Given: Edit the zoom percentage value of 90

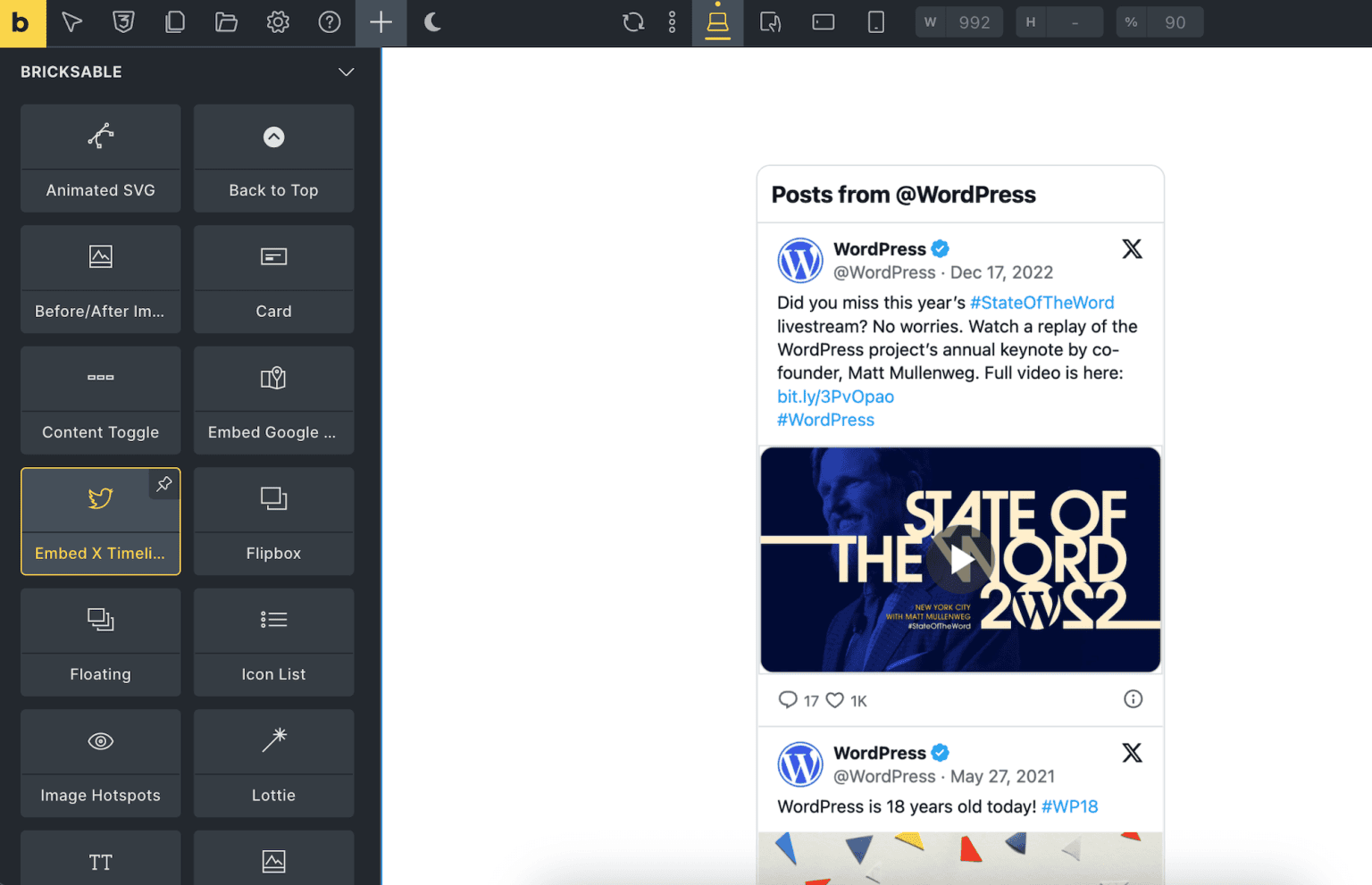Looking at the screenshot, I should click(1175, 22).
